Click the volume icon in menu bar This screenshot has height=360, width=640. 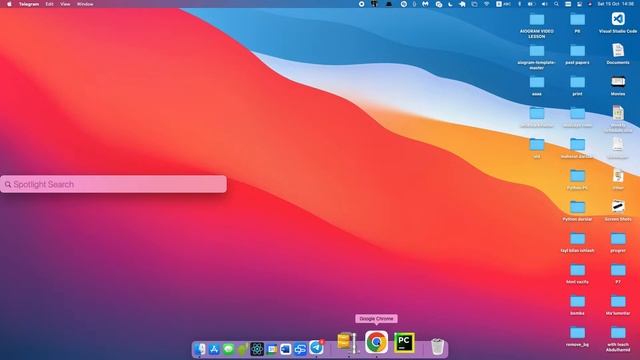click(544, 4)
